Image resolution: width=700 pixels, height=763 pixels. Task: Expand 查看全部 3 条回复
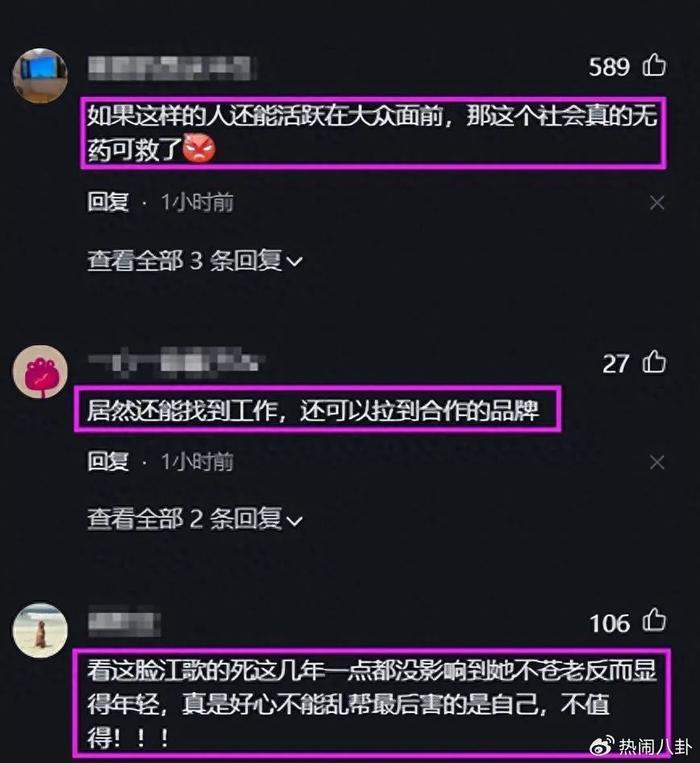(x=195, y=261)
